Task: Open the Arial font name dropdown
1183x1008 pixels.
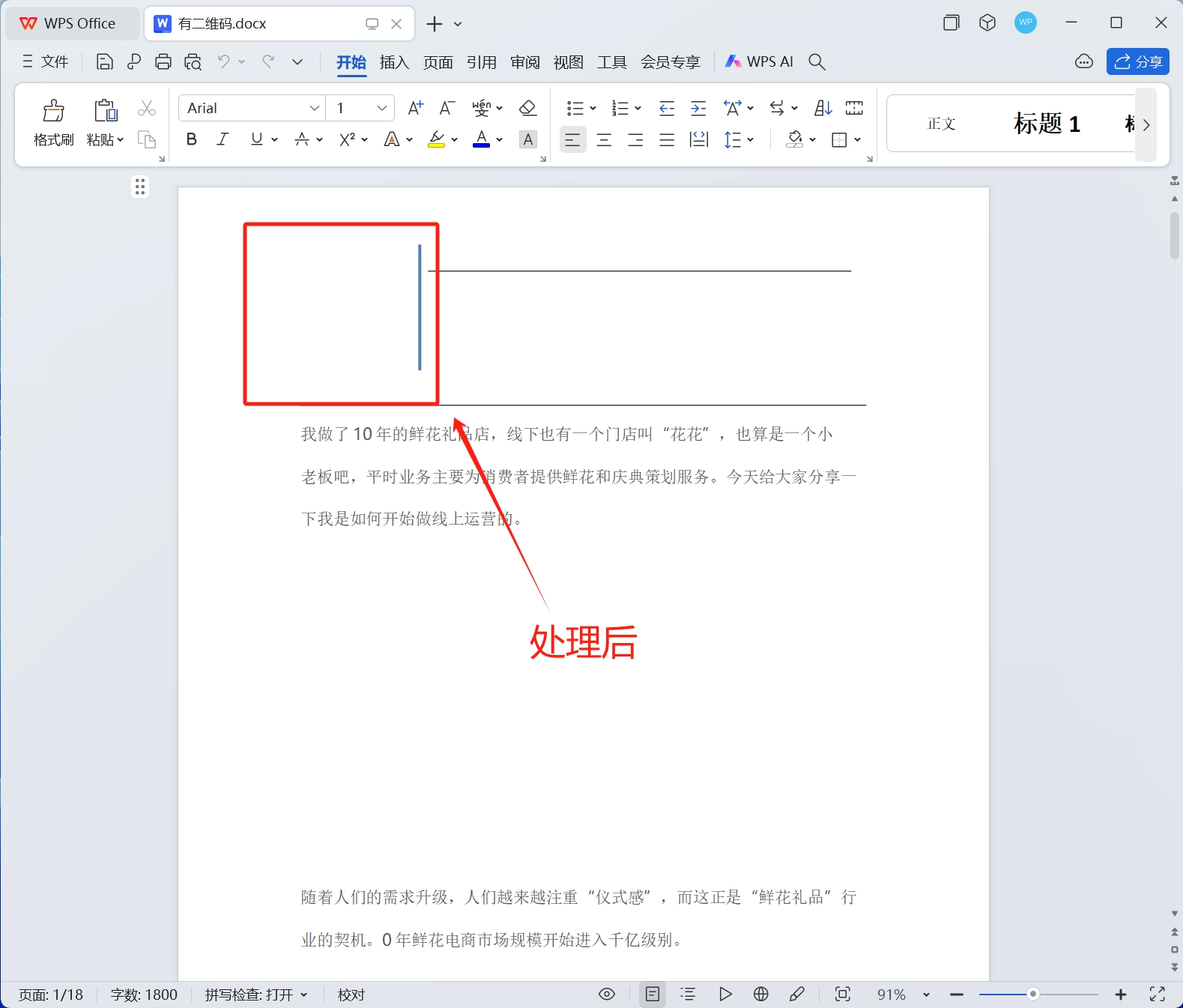Action: [x=315, y=109]
